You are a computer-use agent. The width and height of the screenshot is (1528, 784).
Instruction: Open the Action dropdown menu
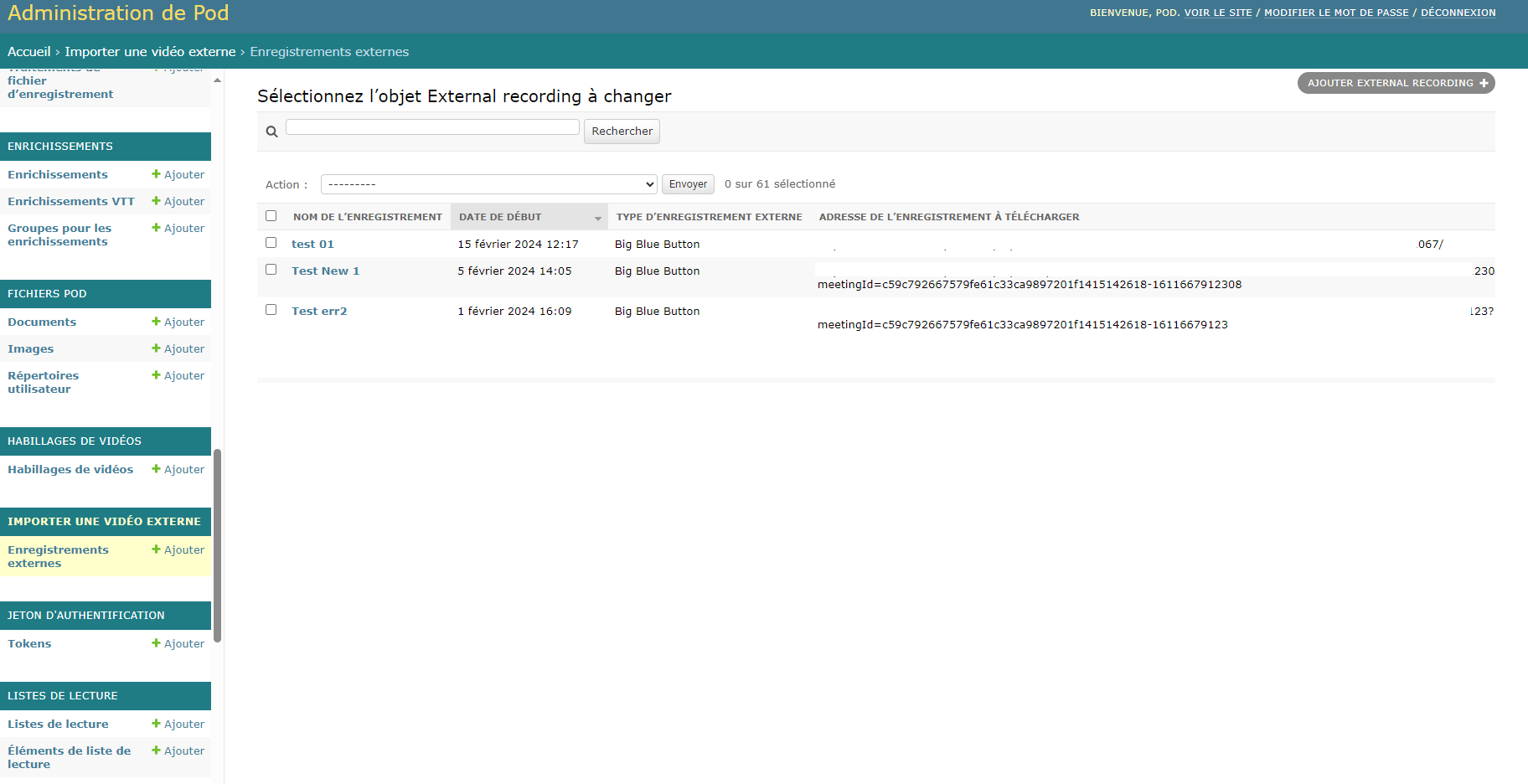click(x=489, y=184)
